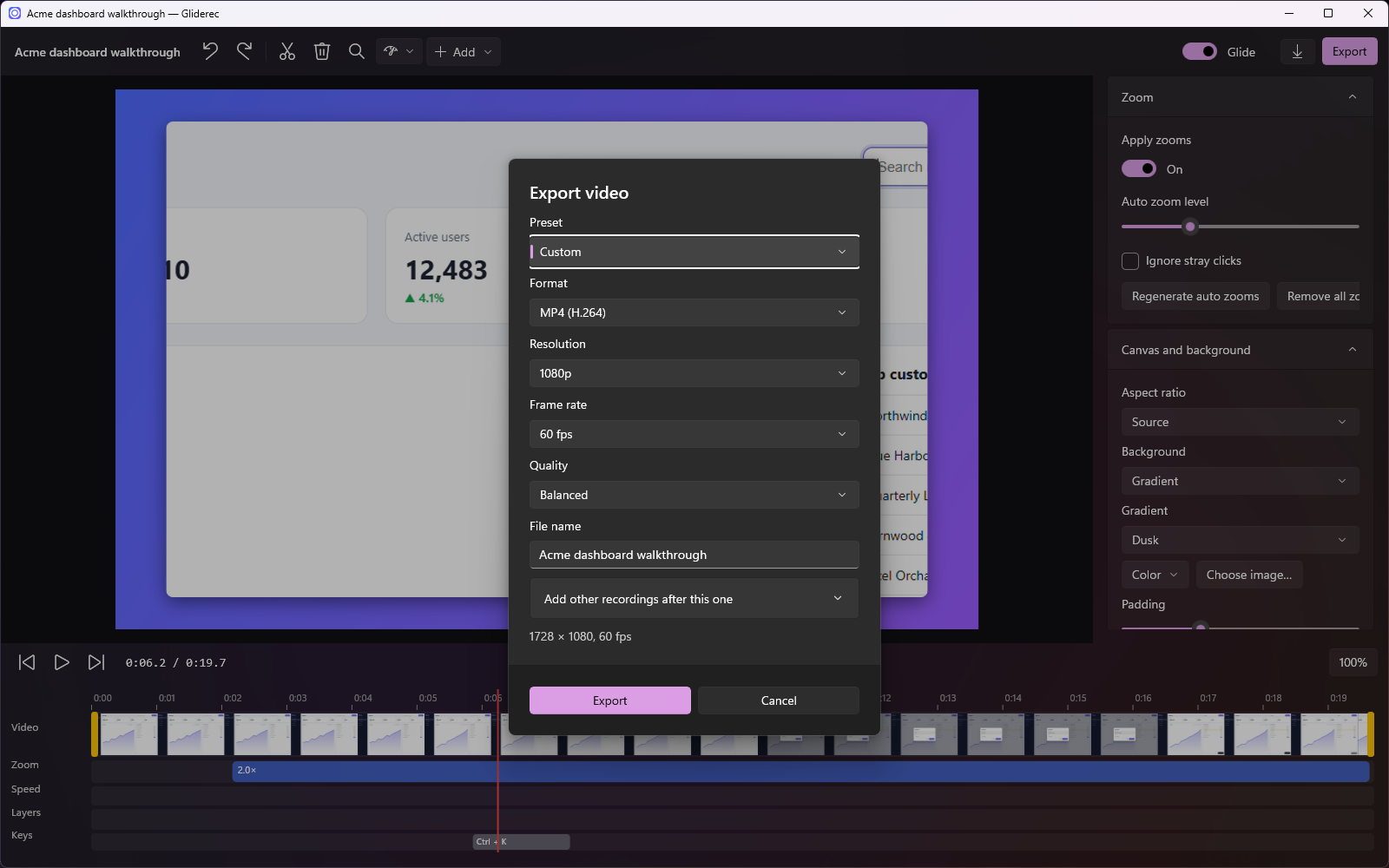Click the left yellow trim handle
The height and width of the screenshot is (868, 1389).
pyautogui.click(x=95, y=734)
